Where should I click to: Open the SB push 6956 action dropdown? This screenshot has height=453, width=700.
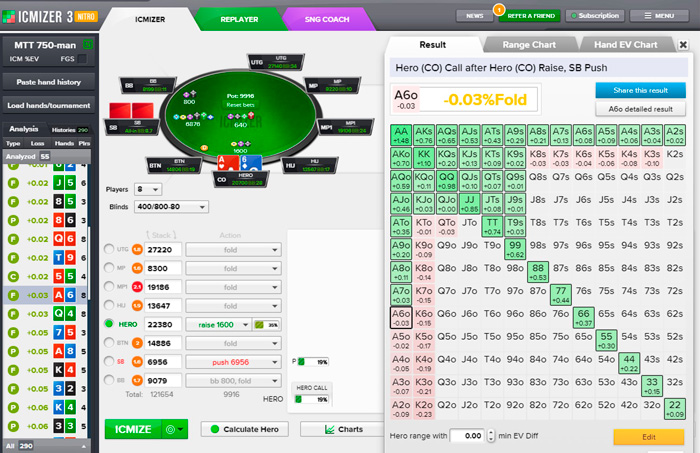click(233, 362)
